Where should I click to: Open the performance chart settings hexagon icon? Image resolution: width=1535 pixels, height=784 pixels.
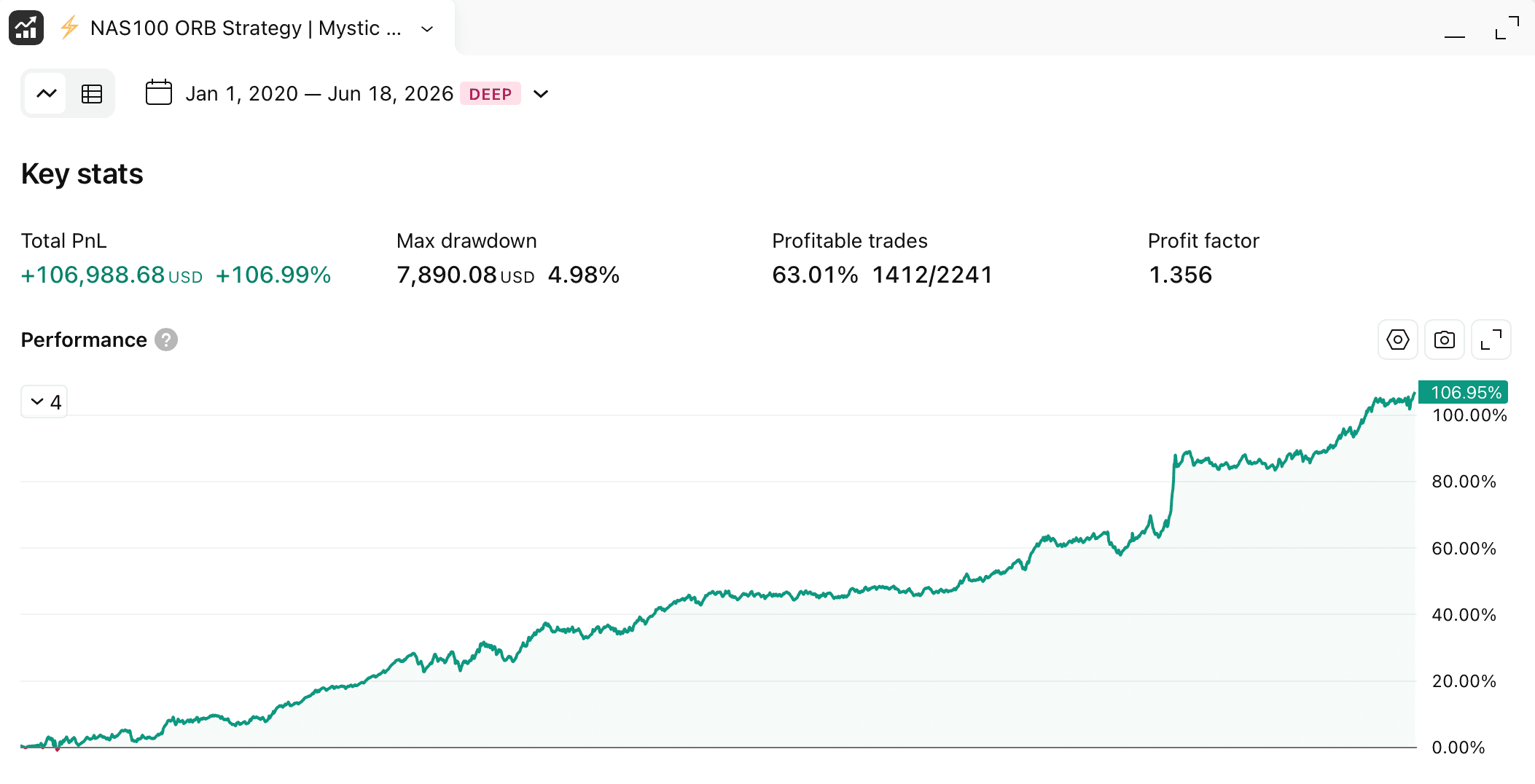[x=1398, y=340]
